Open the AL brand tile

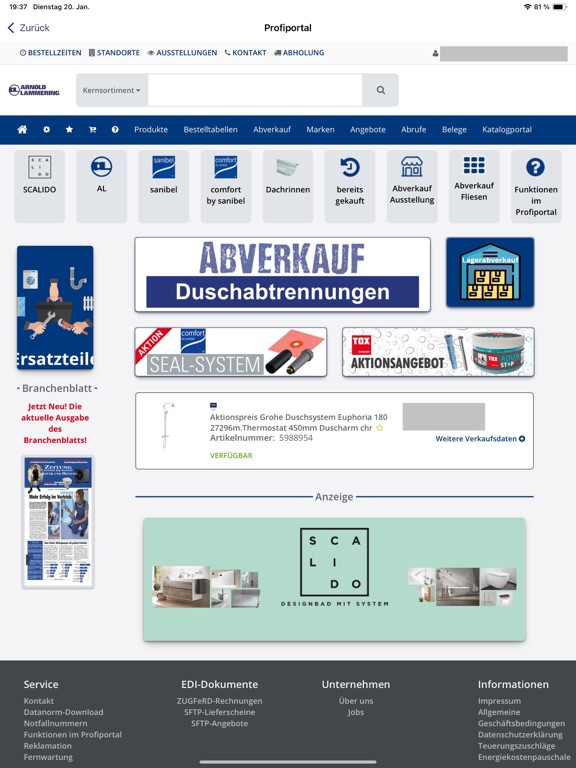click(x=101, y=187)
